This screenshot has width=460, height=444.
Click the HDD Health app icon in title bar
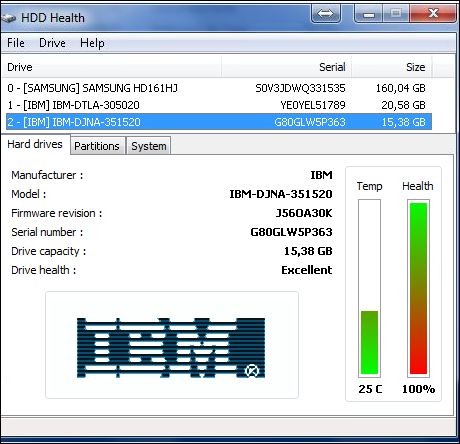(9, 18)
